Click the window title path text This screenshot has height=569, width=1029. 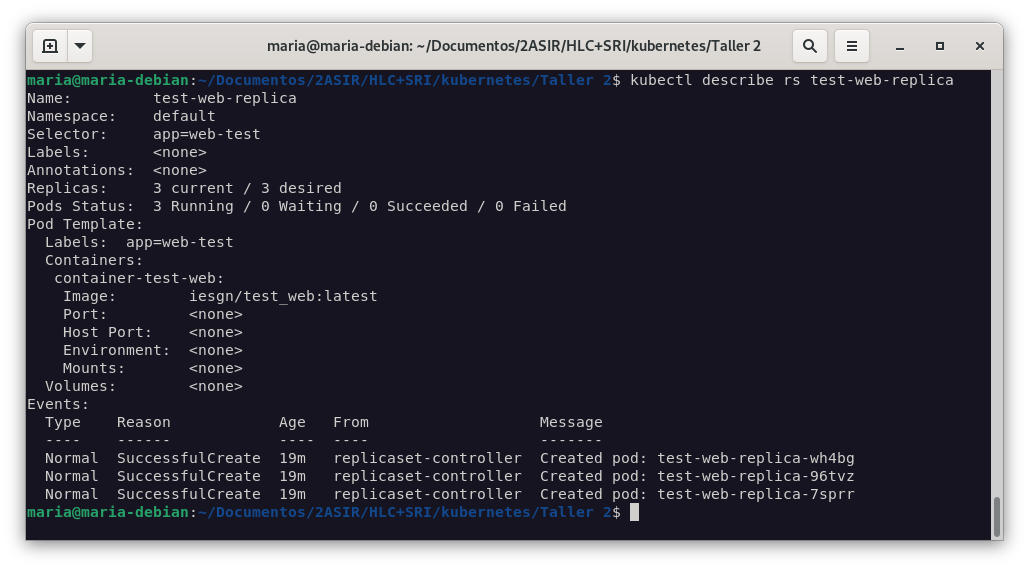click(x=514, y=46)
